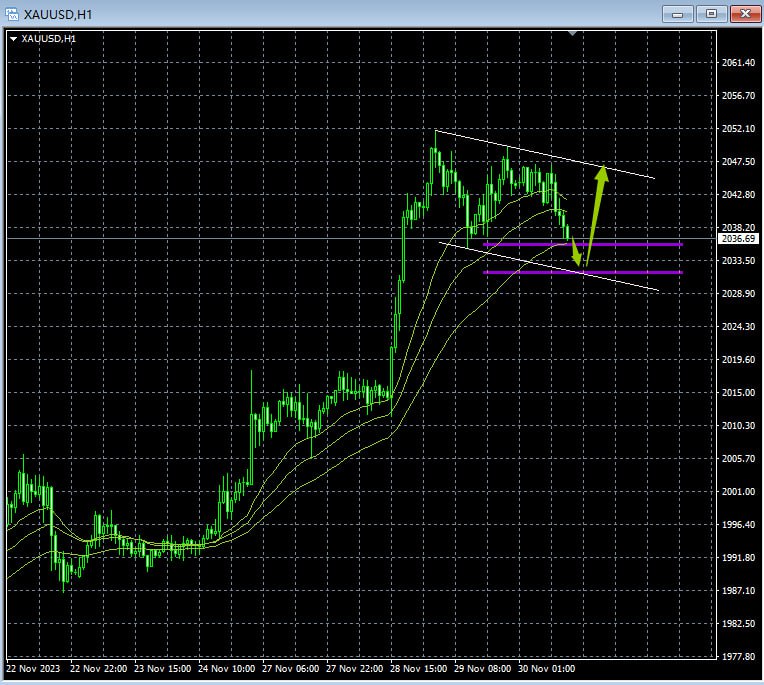This screenshot has height=685, width=764.
Task: Close the XAUUSD,H1 chart window
Action: coord(743,13)
